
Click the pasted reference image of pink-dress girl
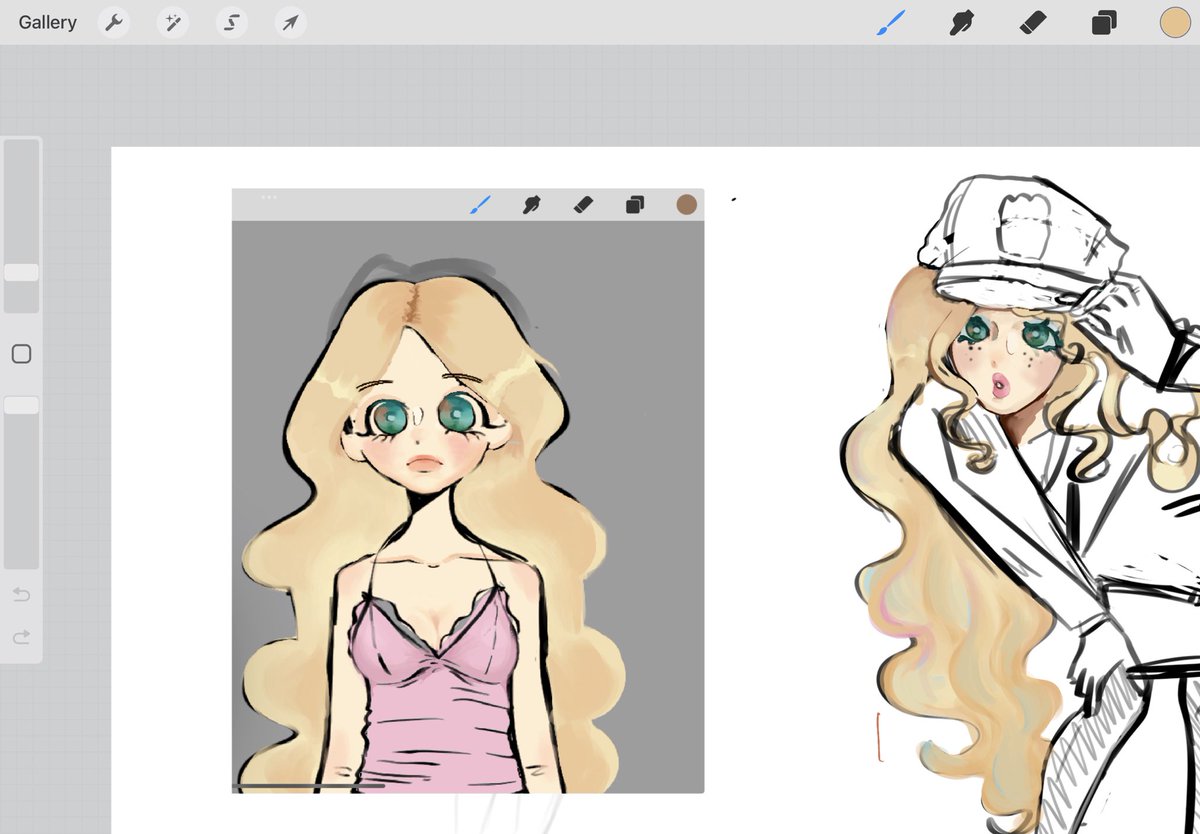coord(468,491)
